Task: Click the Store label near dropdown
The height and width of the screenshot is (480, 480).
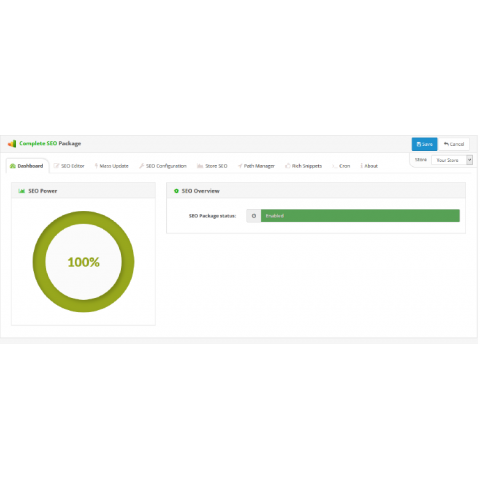Action: pyautogui.click(x=421, y=160)
